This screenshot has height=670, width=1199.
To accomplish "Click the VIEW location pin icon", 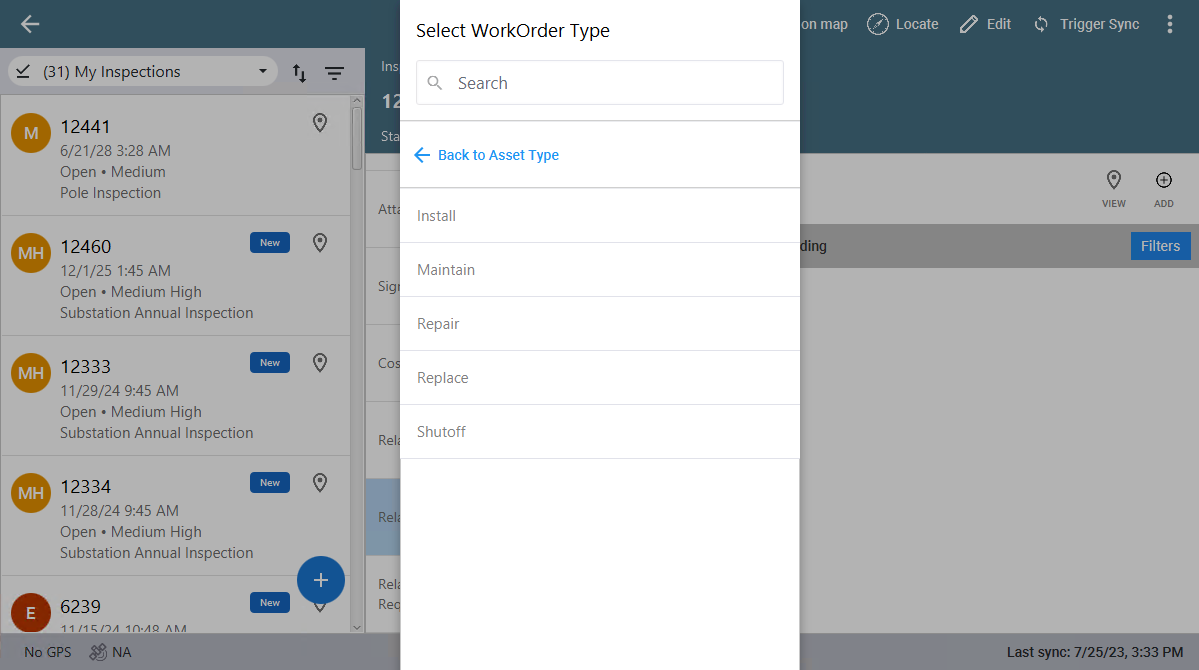I will (1113, 181).
